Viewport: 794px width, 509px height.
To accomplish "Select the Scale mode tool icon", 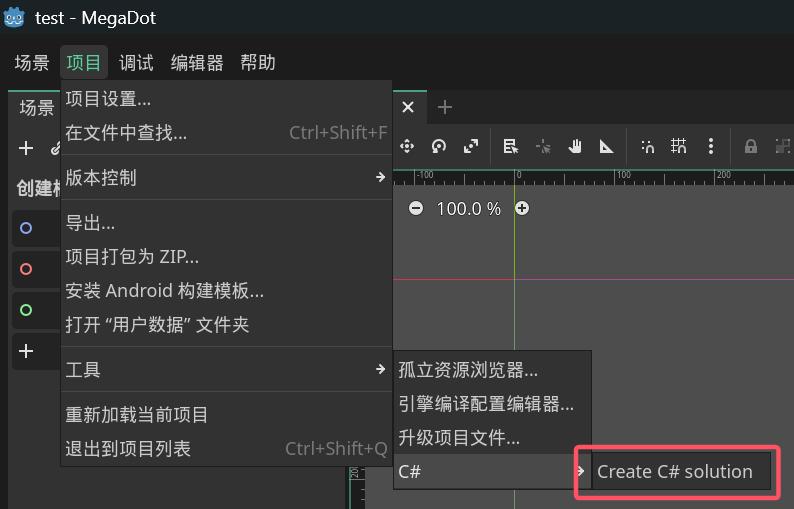I will 471,146.
